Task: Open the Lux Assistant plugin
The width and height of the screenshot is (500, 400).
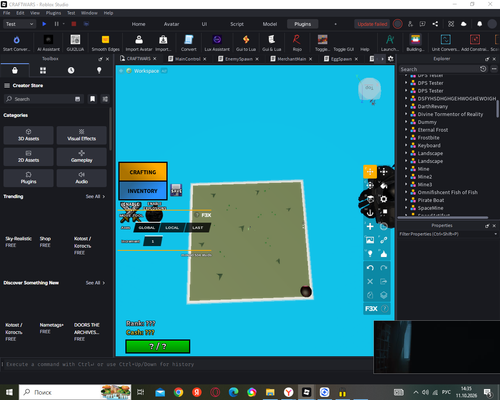Action: (217, 43)
